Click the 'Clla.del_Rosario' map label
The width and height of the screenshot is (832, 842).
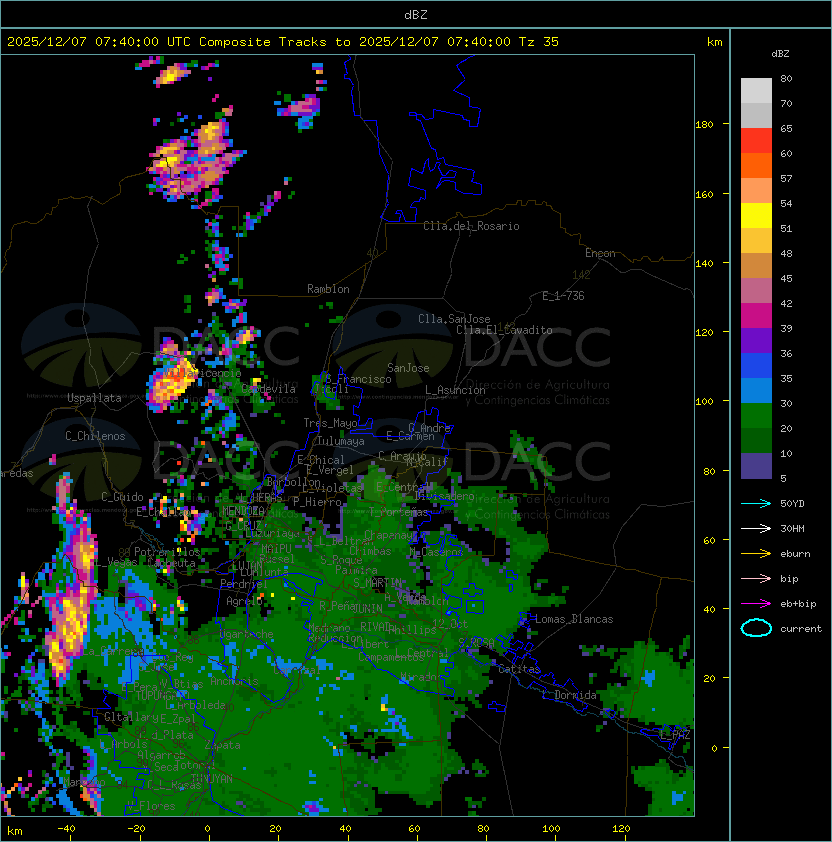coord(471,226)
